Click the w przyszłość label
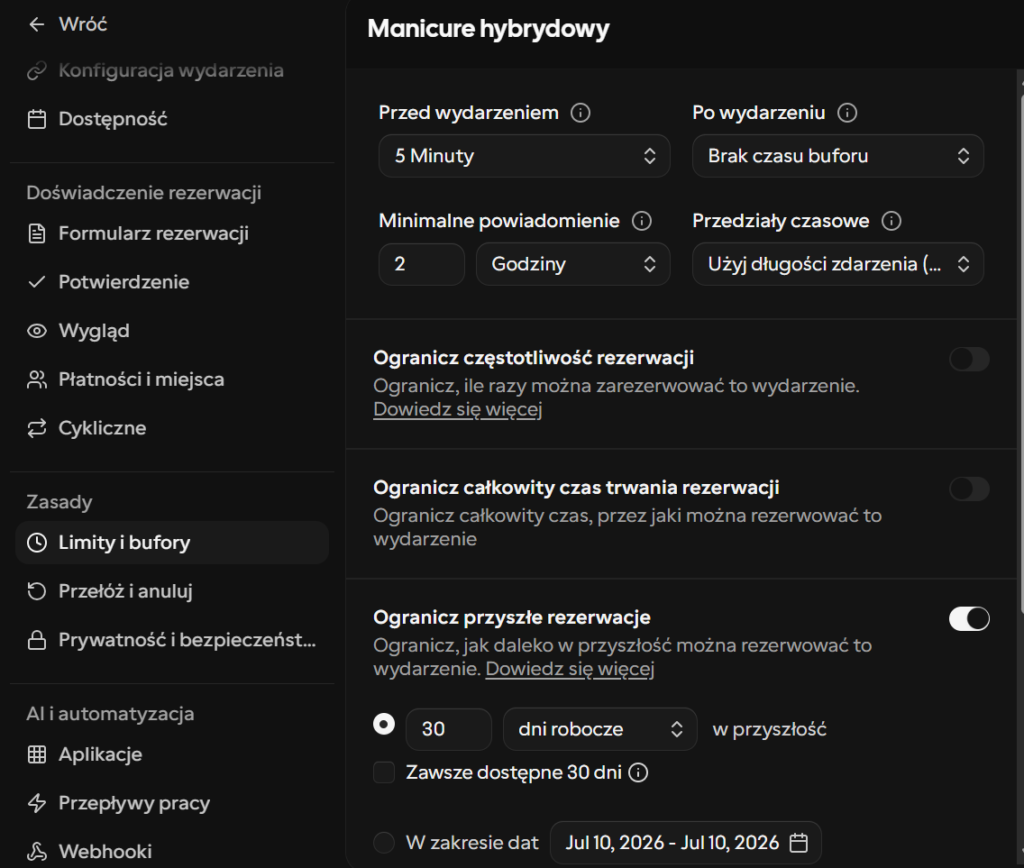This screenshot has height=868, width=1024. point(769,730)
